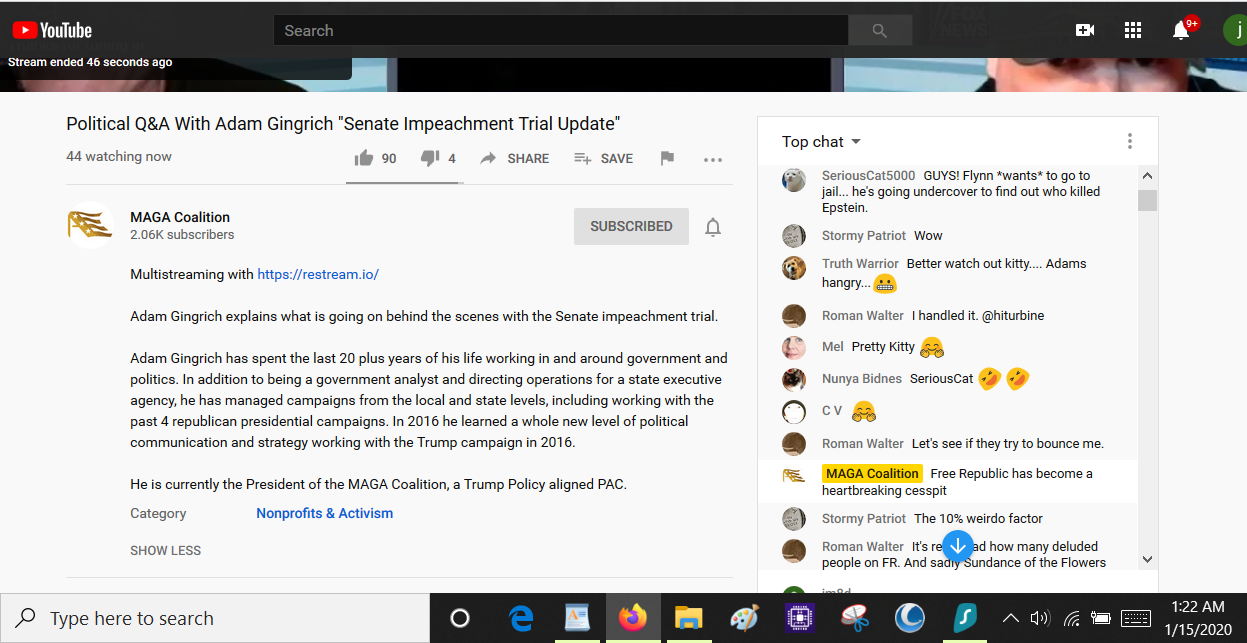Click Truth Warrior's dog avatar
The image size is (1247, 643).
tap(794, 268)
